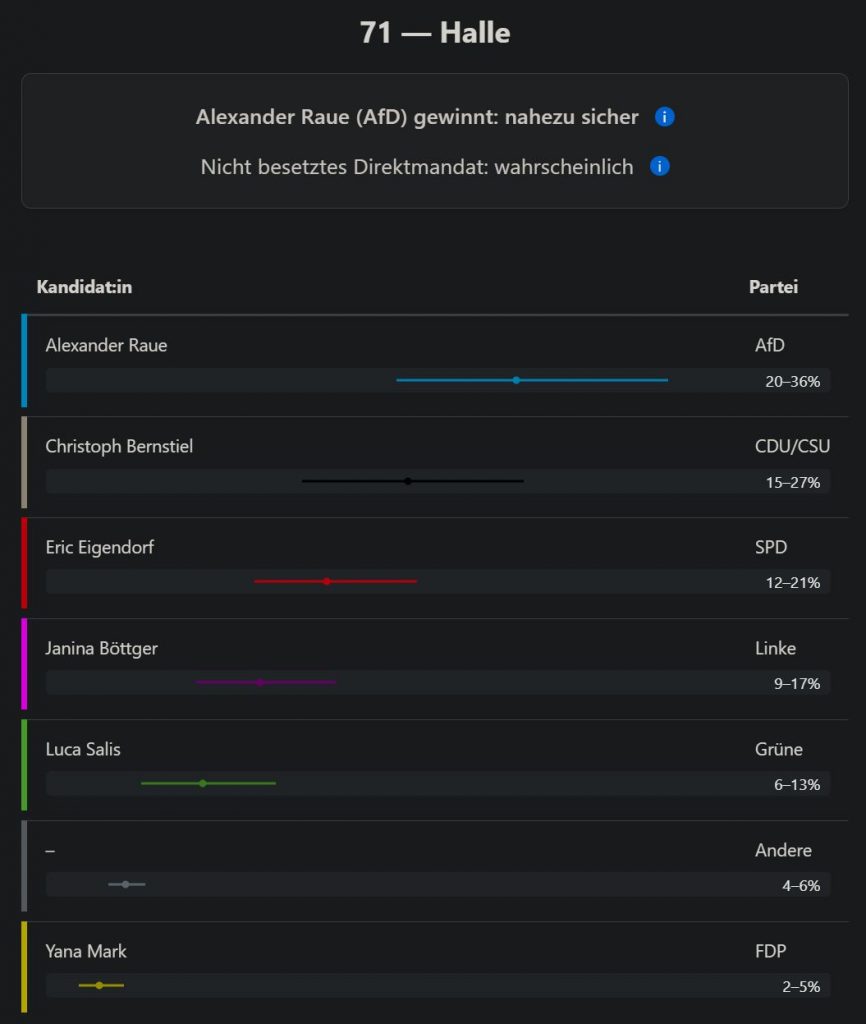The image size is (866, 1024).
Task: Click candidate Janina Böttger
Action: point(102,648)
